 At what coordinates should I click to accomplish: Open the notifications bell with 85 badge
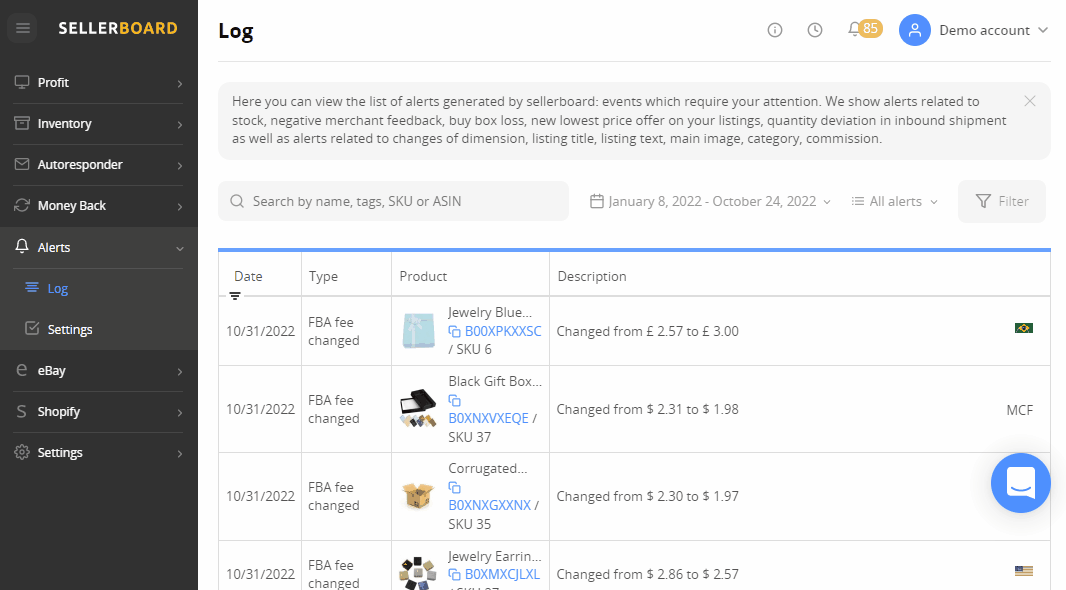click(x=856, y=30)
